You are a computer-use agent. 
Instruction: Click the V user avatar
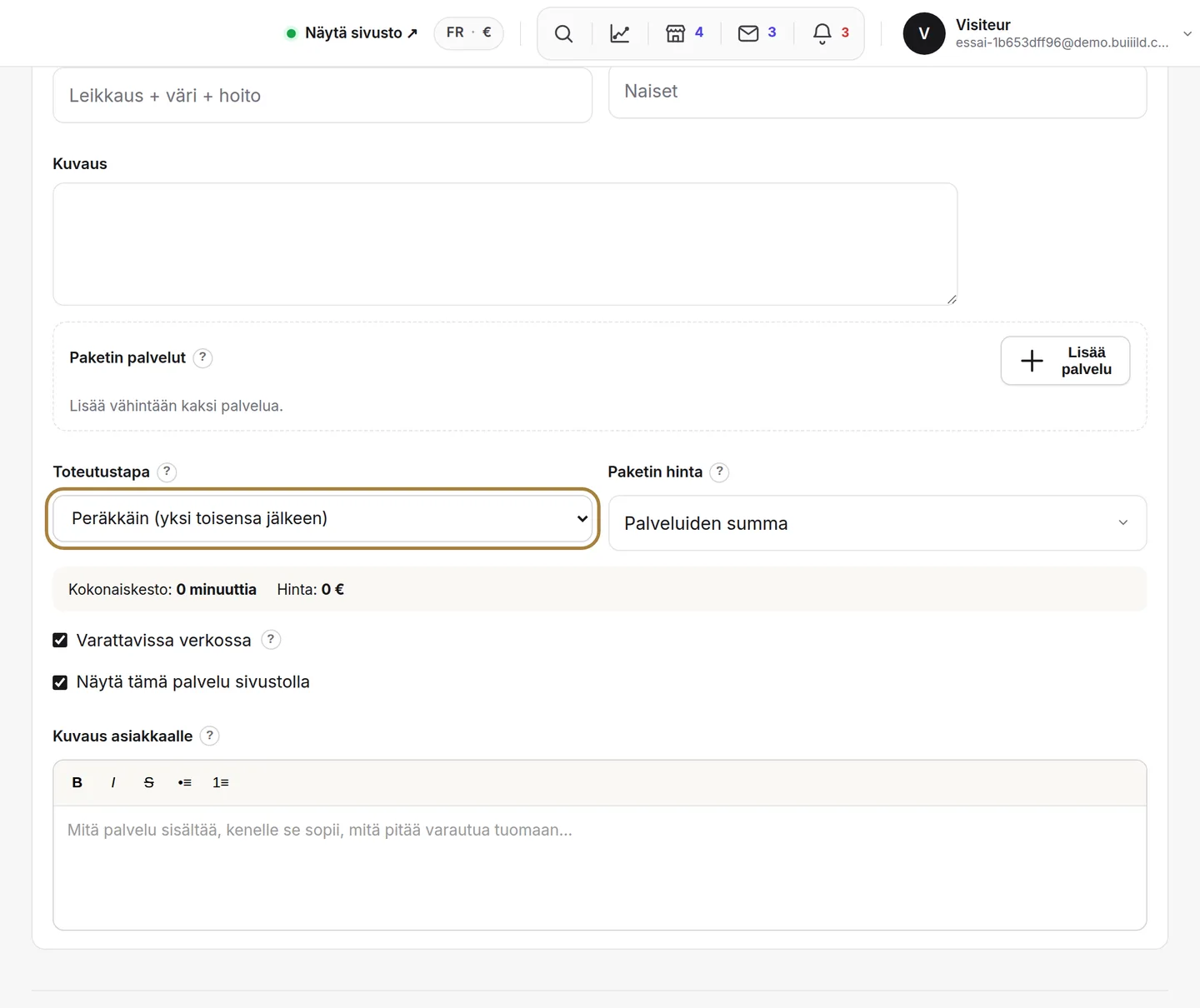[924, 33]
